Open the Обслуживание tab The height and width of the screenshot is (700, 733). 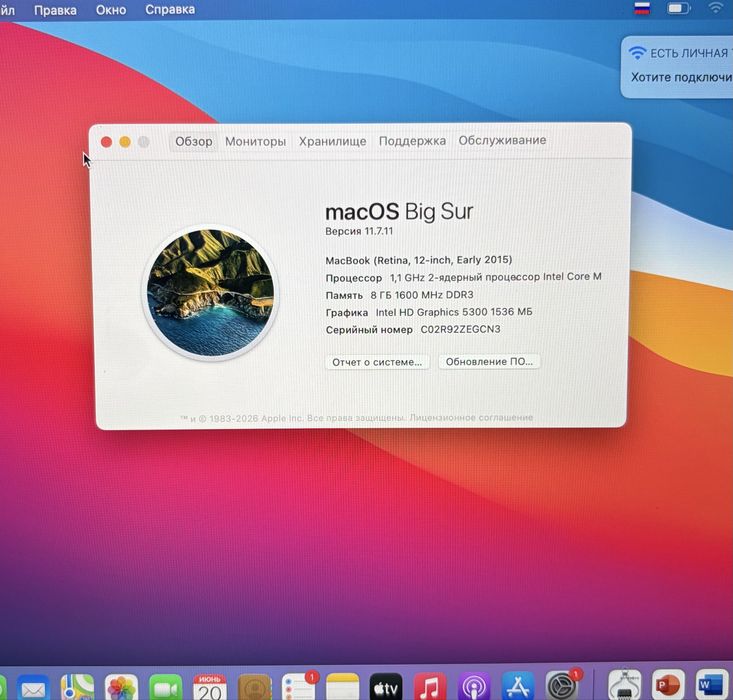click(502, 140)
